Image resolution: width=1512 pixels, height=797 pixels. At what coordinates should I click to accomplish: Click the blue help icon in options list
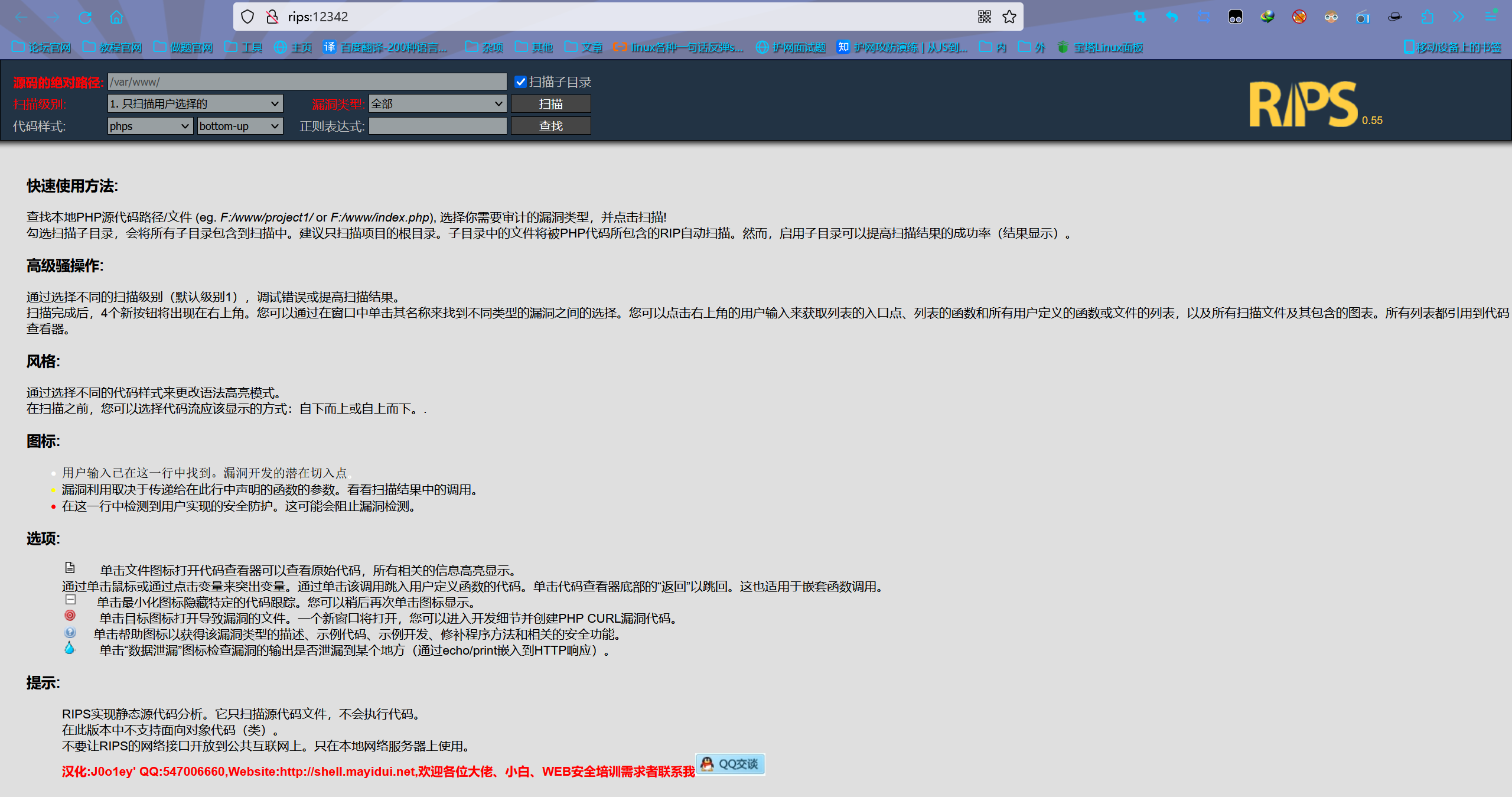pyautogui.click(x=70, y=632)
